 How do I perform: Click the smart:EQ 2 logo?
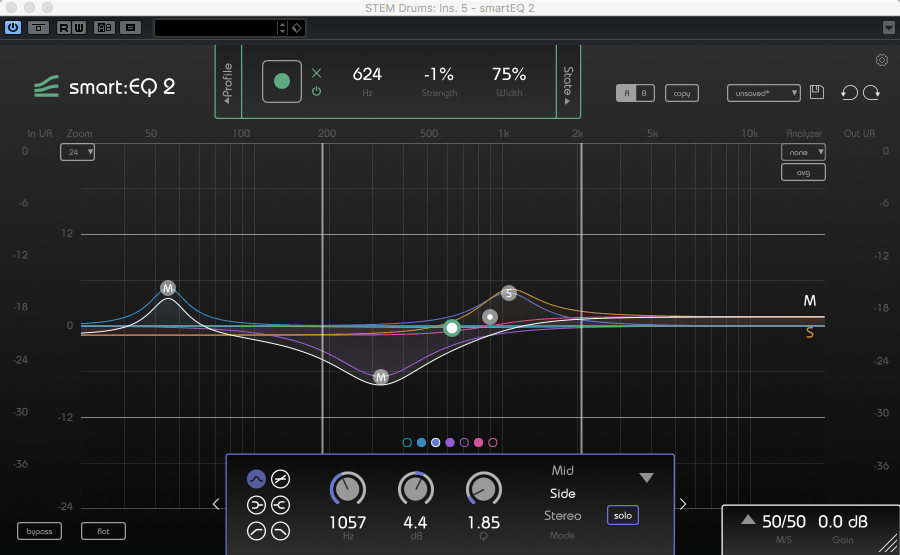click(104, 87)
